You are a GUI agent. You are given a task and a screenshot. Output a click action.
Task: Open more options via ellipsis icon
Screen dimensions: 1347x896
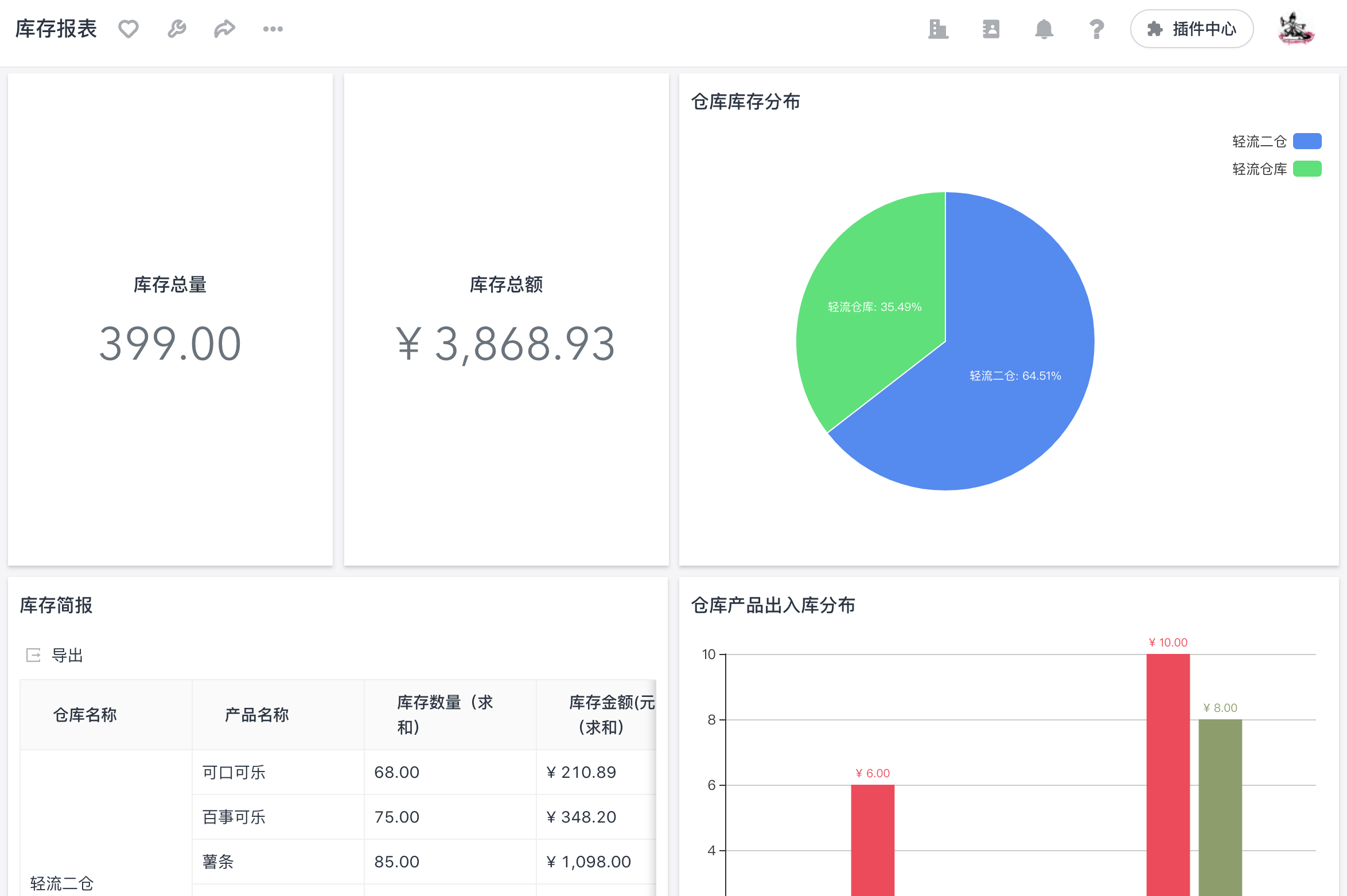pos(272,28)
